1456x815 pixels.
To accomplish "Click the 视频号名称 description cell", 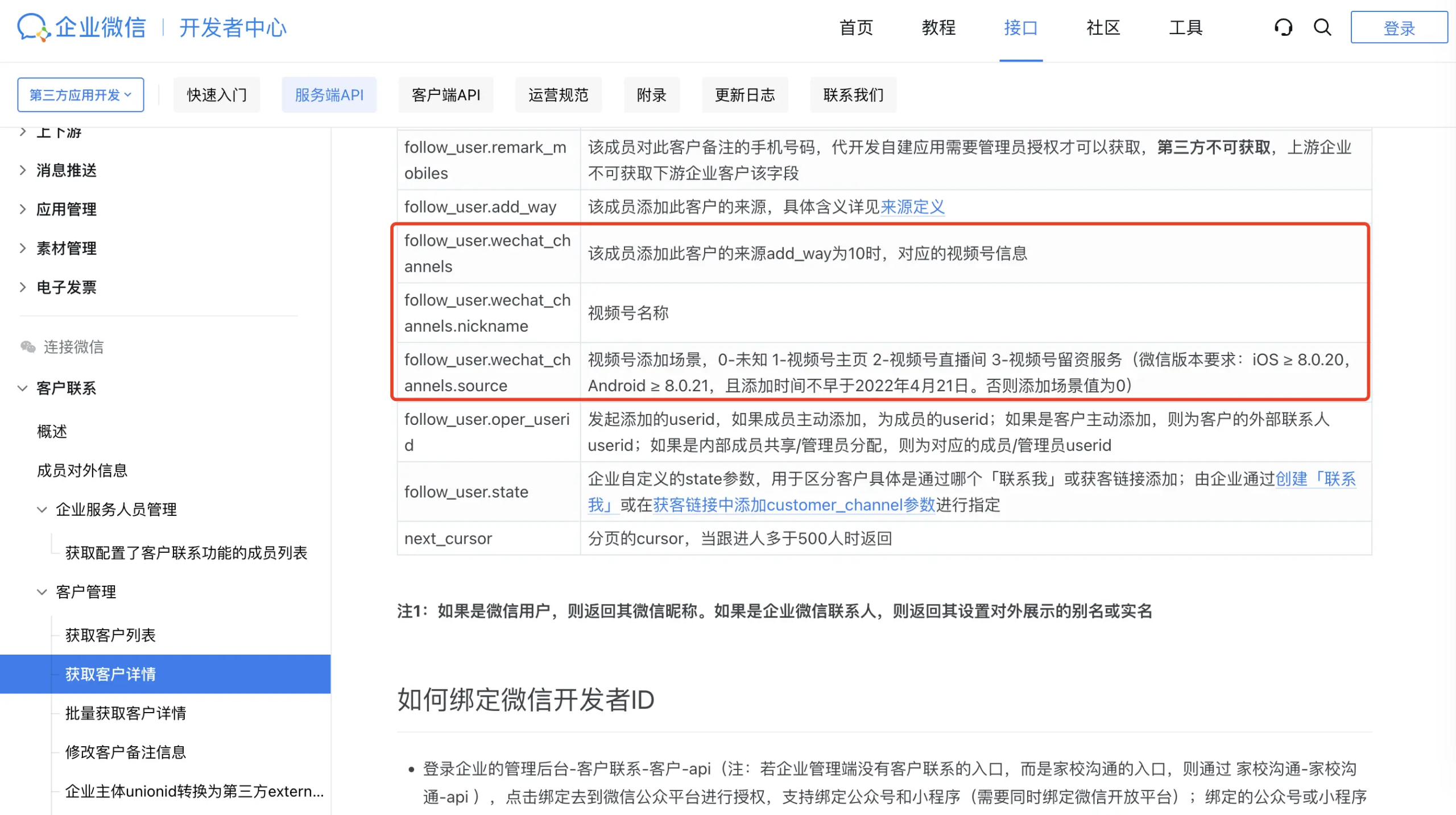I will [x=976, y=313].
